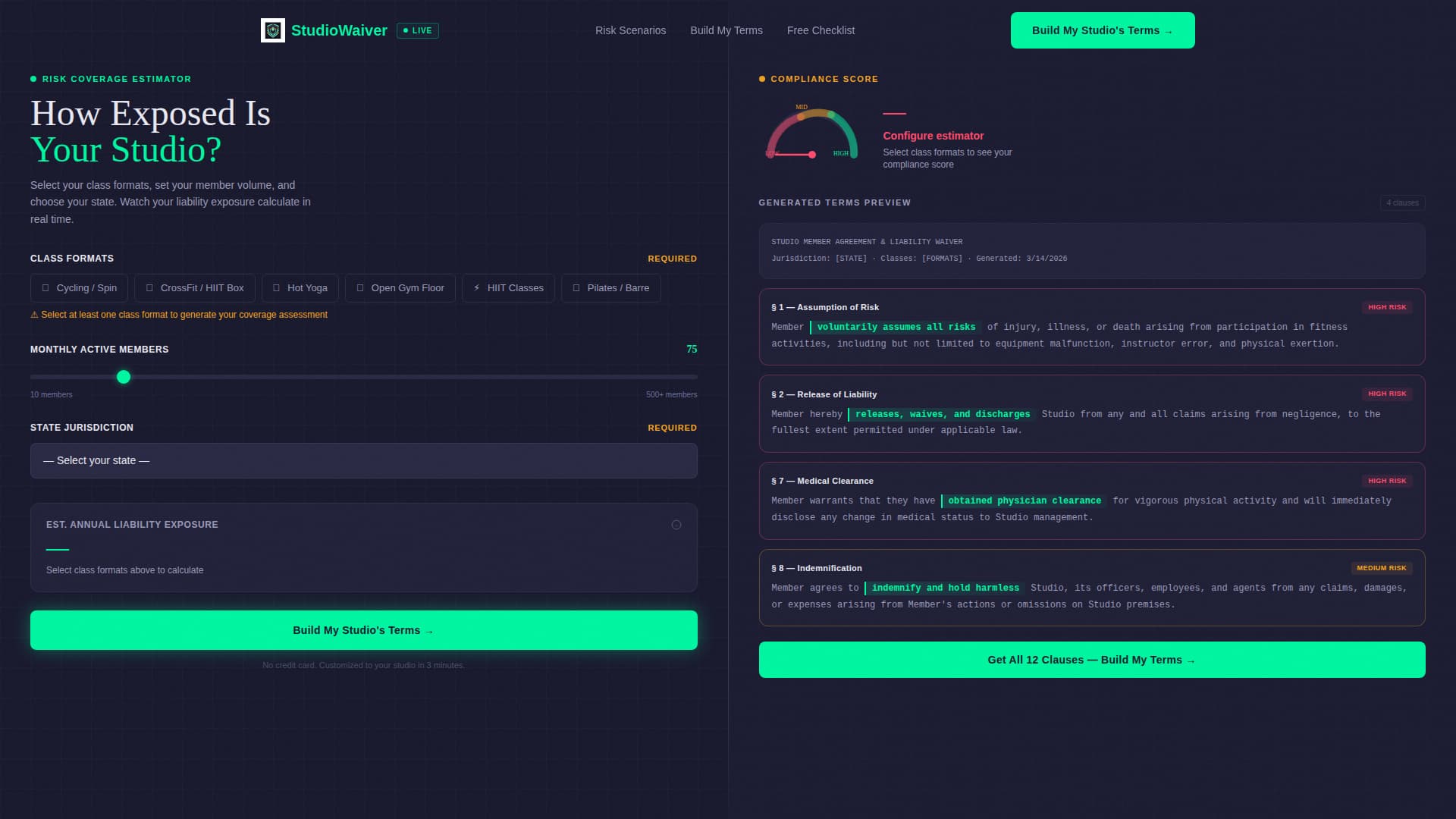The width and height of the screenshot is (1456, 819).
Task: Click HIGH RISK badge on Release of Liability
Action: coord(1387,394)
